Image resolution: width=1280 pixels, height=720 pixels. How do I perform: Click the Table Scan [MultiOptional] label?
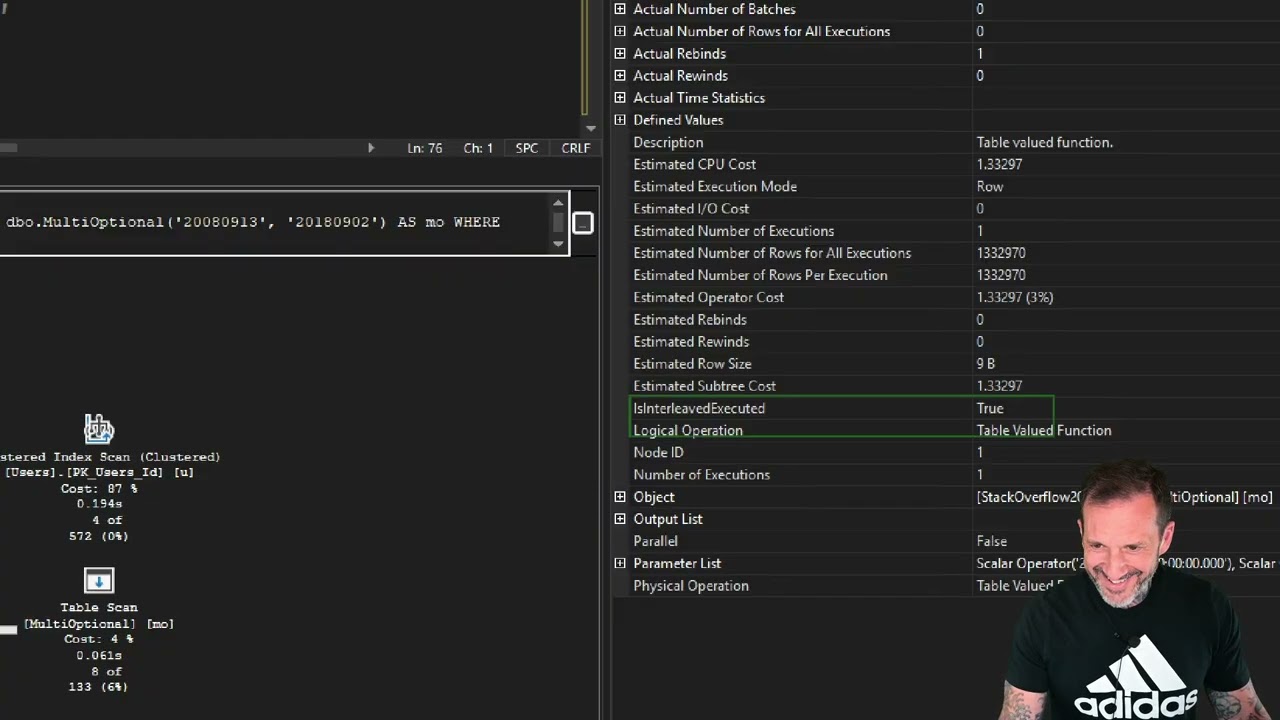tap(99, 615)
